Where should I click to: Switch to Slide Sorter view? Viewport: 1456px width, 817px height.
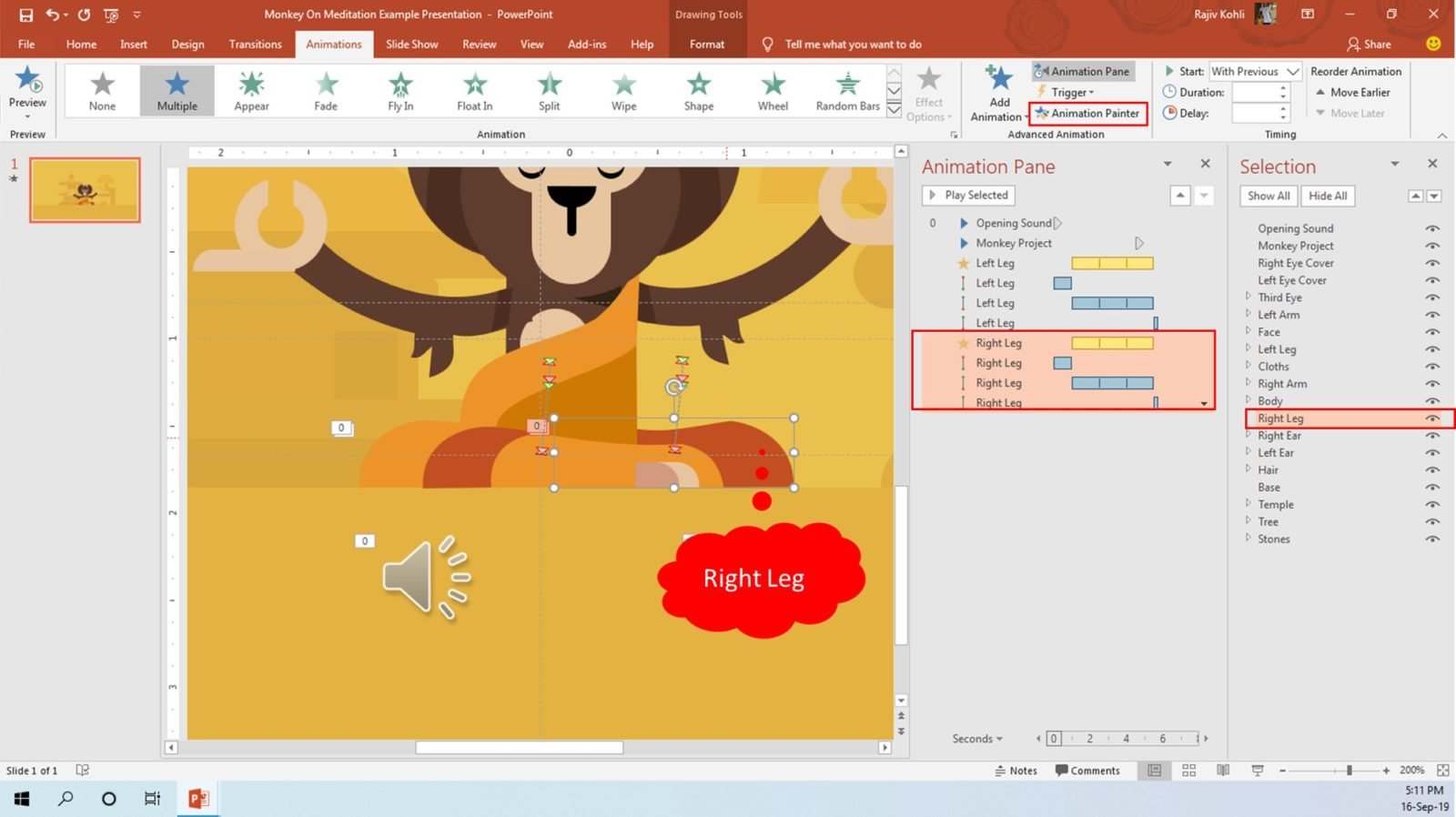[1188, 771]
